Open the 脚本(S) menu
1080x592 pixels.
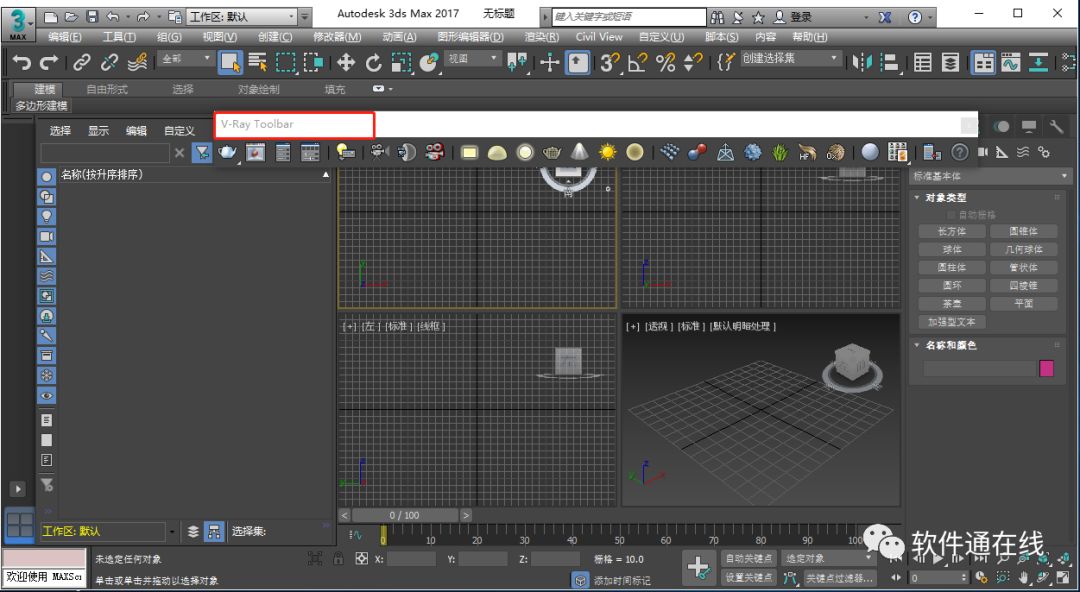click(721, 37)
